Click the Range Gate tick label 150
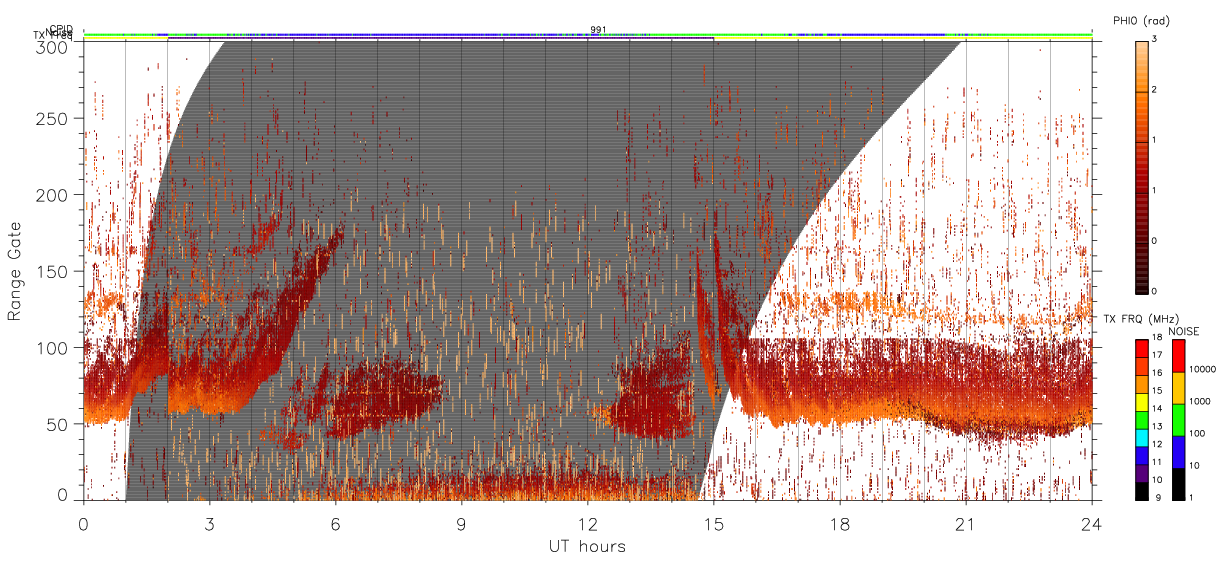This screenshot has width=1228, height=567. (52, 271)
